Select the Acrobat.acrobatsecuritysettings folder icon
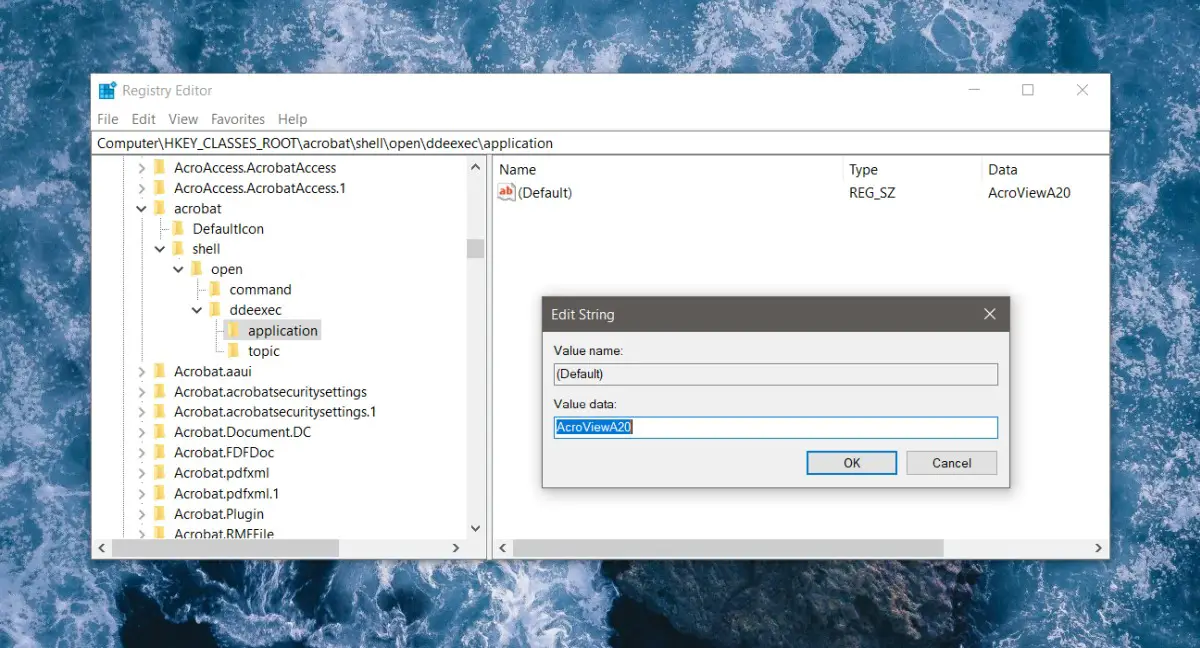1200x648 pixels. (x=159, y=391)
